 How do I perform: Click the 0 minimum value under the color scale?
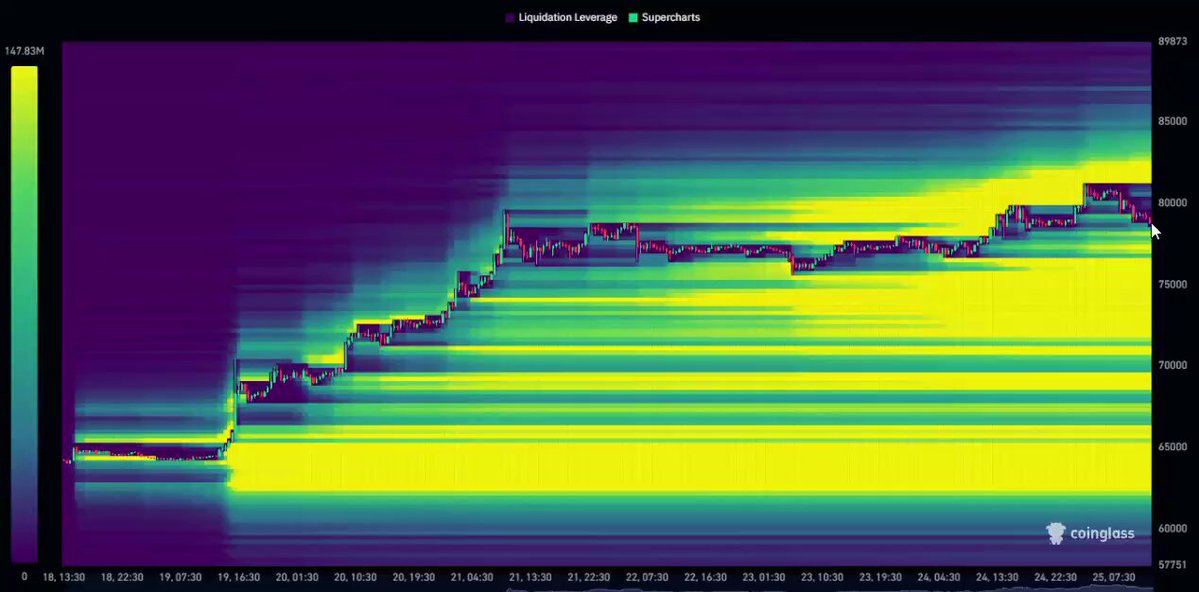pyautogui.click(x=24, y=577)
